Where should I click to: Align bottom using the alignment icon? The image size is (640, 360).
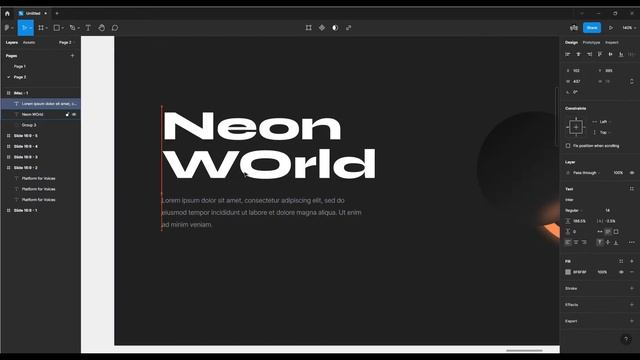[x=621, y=54]
